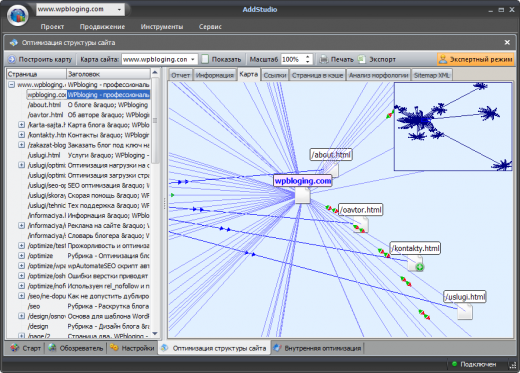The image size is (520, 373).
Task: Click the green plus on kontakty.html node
Action: tap(420, 267)
